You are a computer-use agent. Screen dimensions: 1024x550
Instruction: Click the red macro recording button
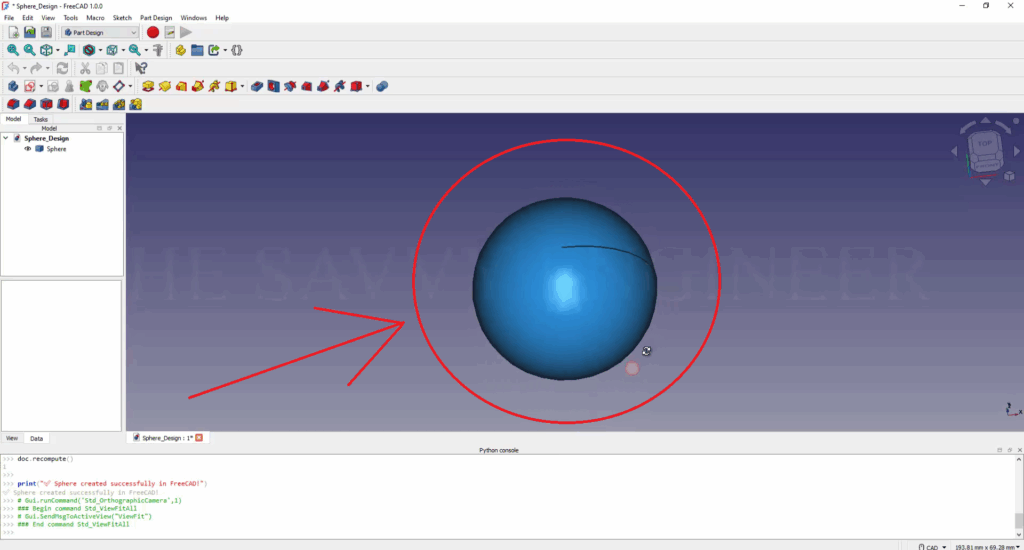click(x=153, y=32)
